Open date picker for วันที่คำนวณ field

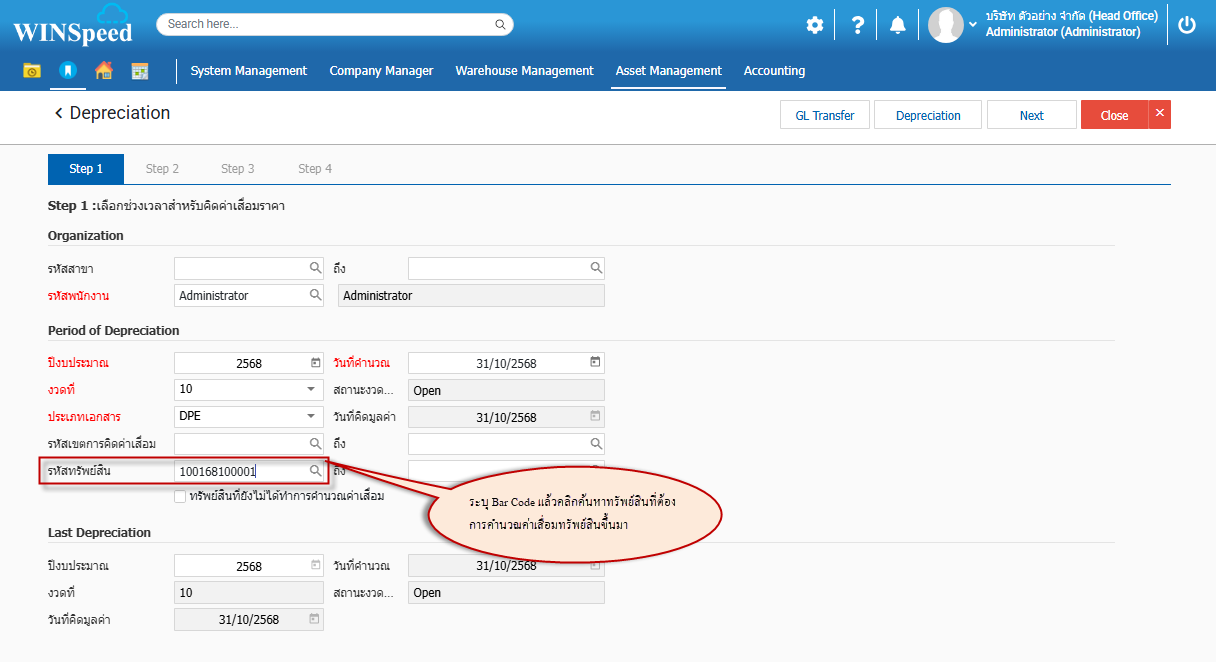coord(595,362)
